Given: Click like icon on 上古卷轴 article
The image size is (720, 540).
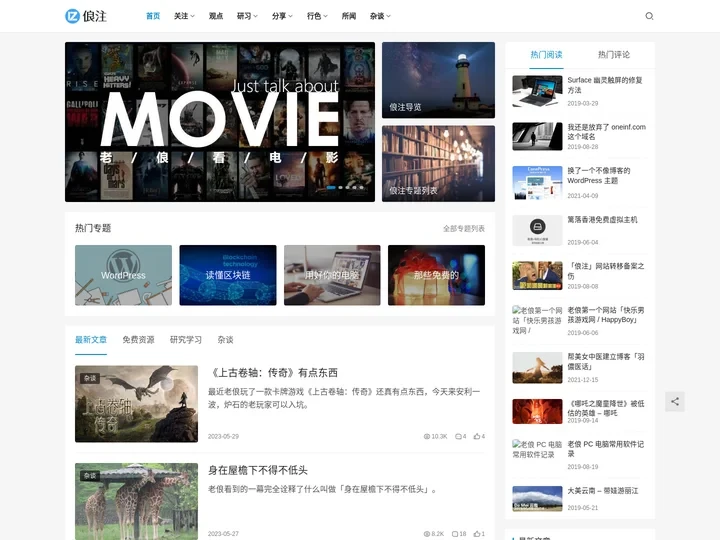Looking at the screenshot, I should (477, 436).
